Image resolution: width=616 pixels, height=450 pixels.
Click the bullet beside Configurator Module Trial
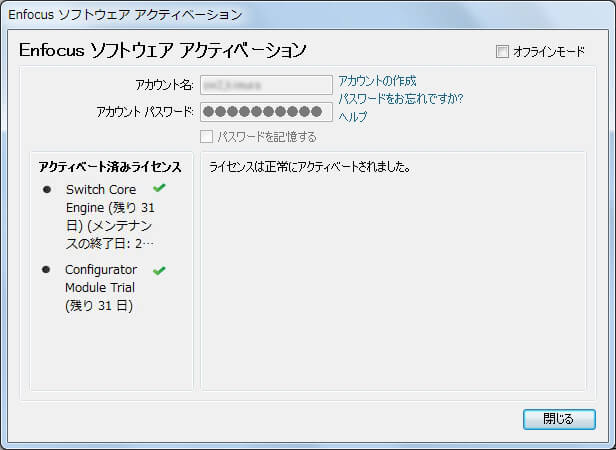tap(46, 270)
